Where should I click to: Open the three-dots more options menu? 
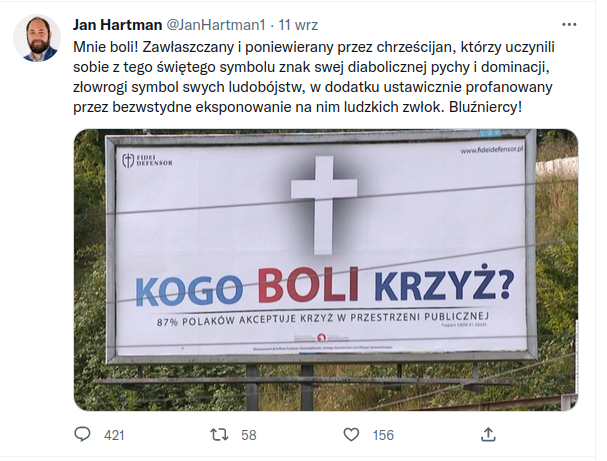pos(569,25)
